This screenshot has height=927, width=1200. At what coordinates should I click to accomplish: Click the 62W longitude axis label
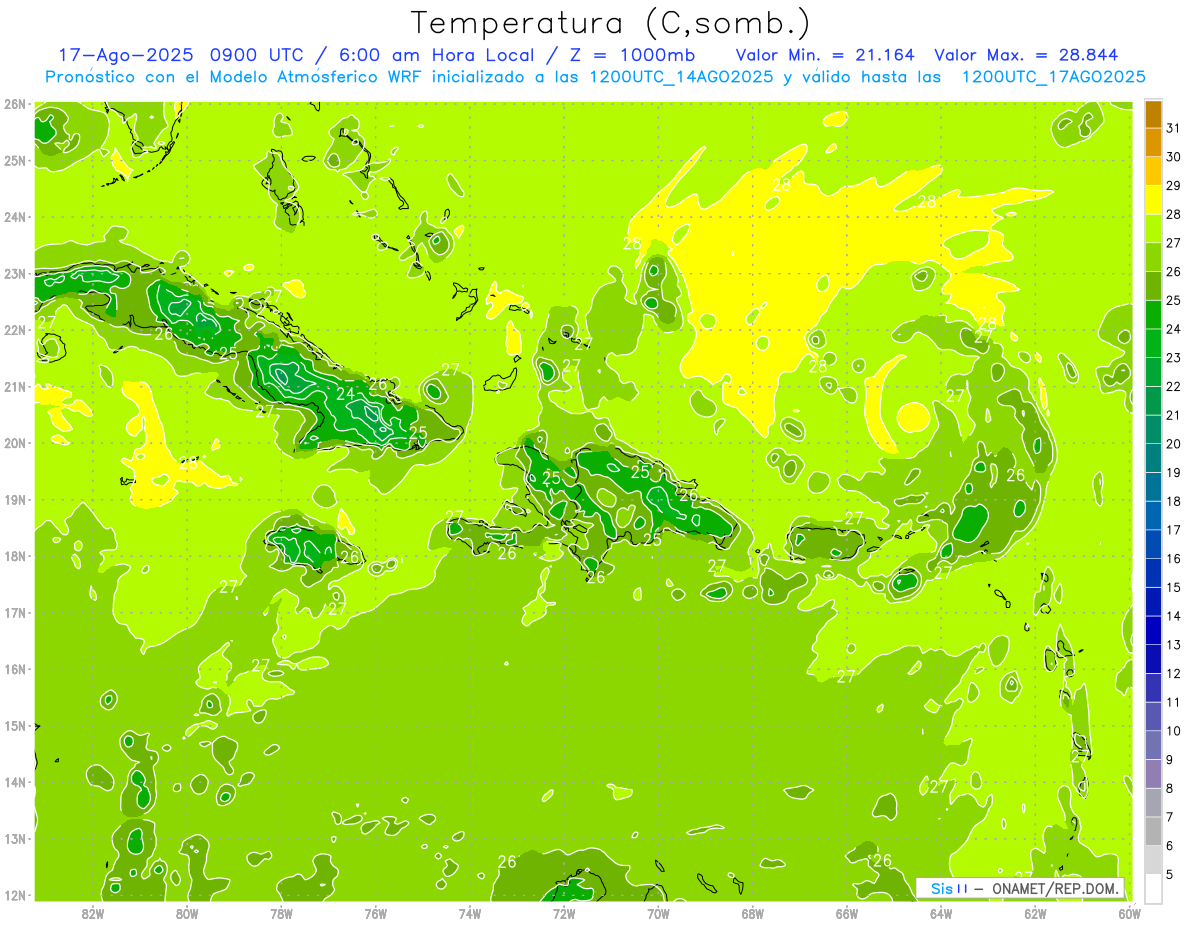coord(1035,913)
